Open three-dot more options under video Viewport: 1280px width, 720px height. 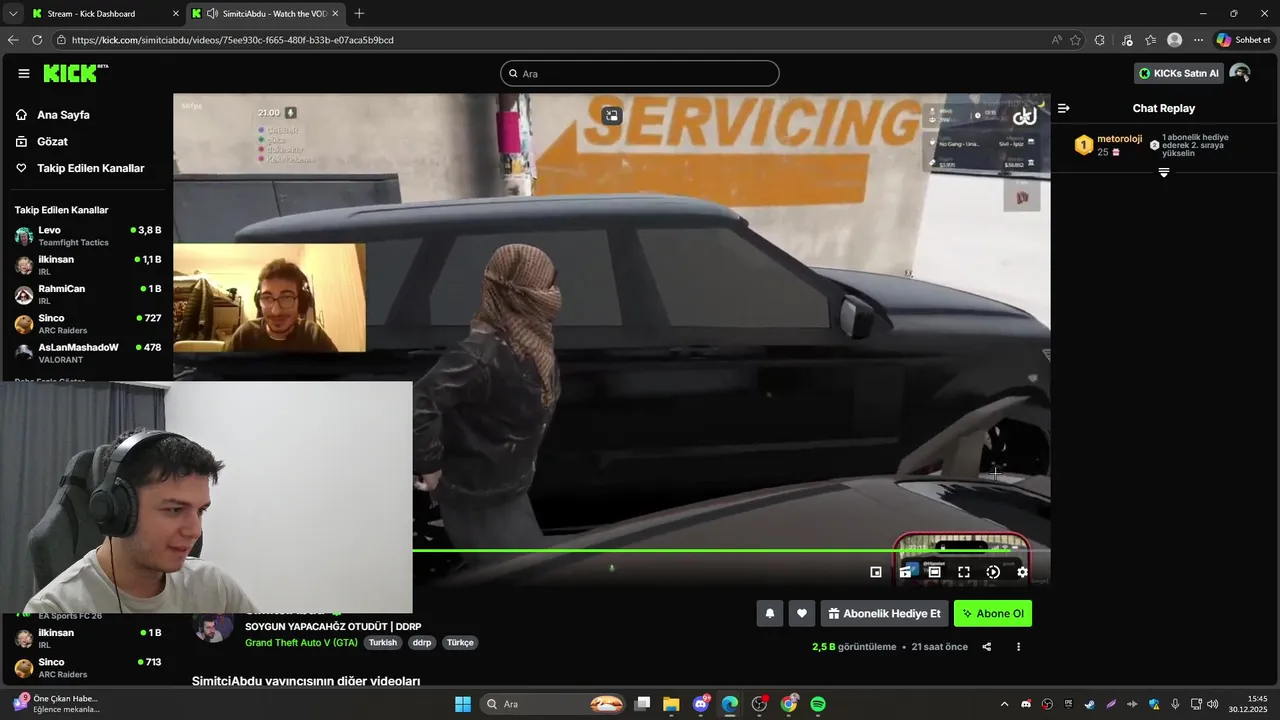tap(1019, 647)
